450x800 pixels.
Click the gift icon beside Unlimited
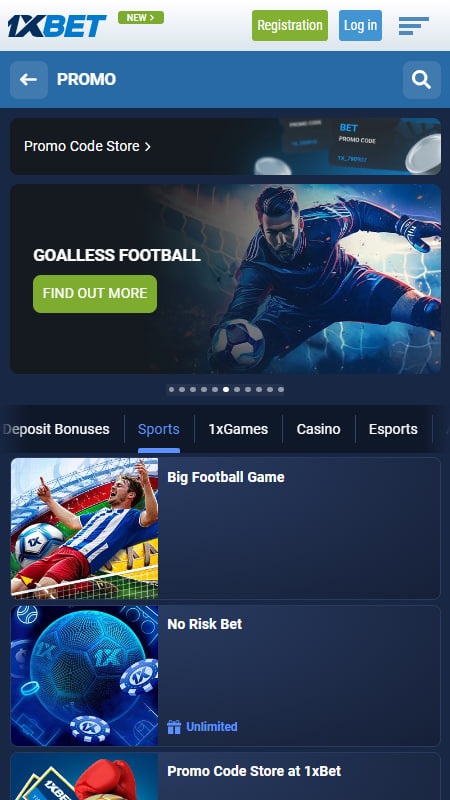click(x=174, y=727)
